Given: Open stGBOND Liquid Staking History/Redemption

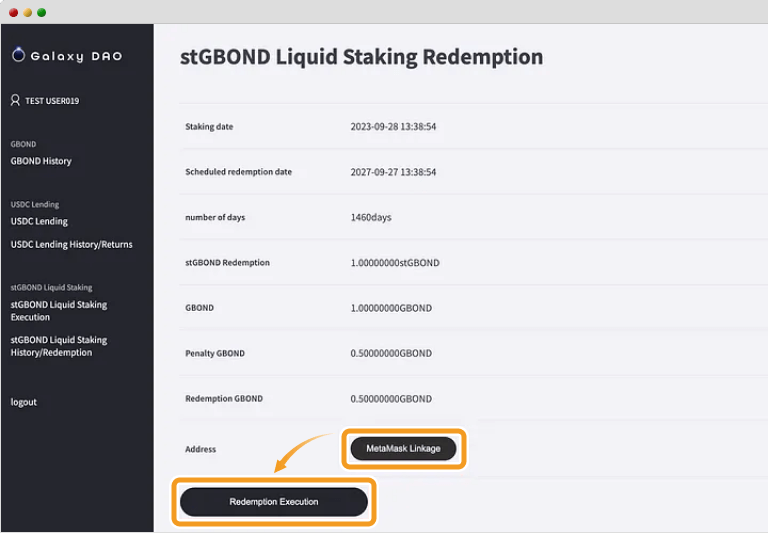Looking at the screenshot, I should 59,346.
